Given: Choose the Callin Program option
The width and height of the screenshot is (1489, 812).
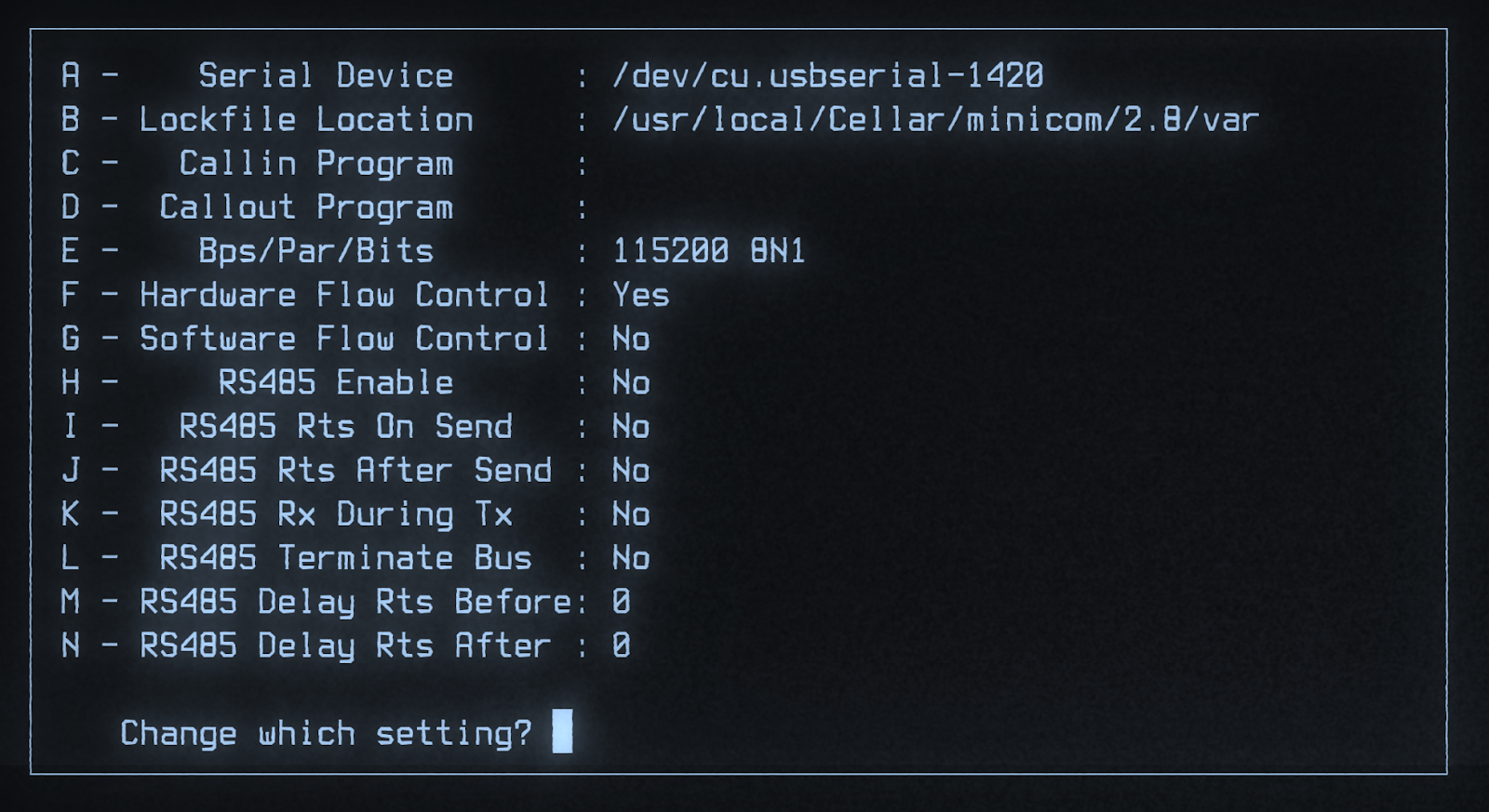Looking at the screenshot, I should (x=316, y=164).
